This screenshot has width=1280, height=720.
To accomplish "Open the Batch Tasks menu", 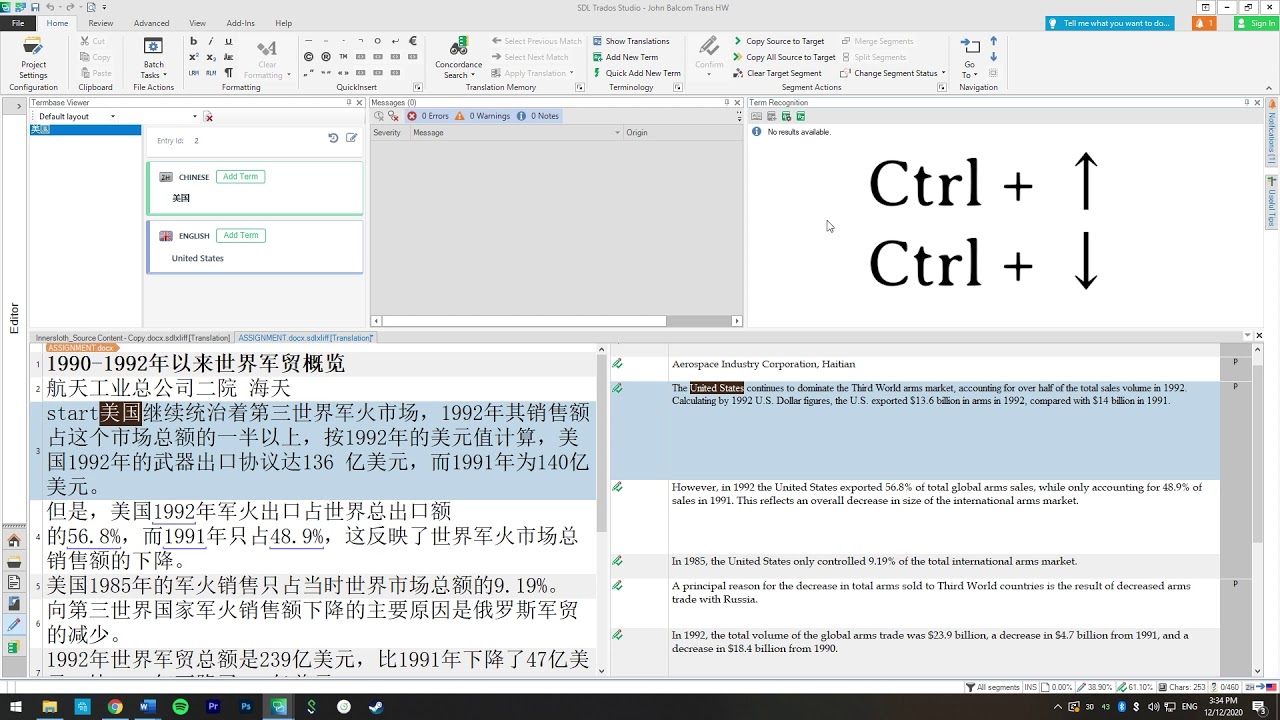I will coord(153,58).
